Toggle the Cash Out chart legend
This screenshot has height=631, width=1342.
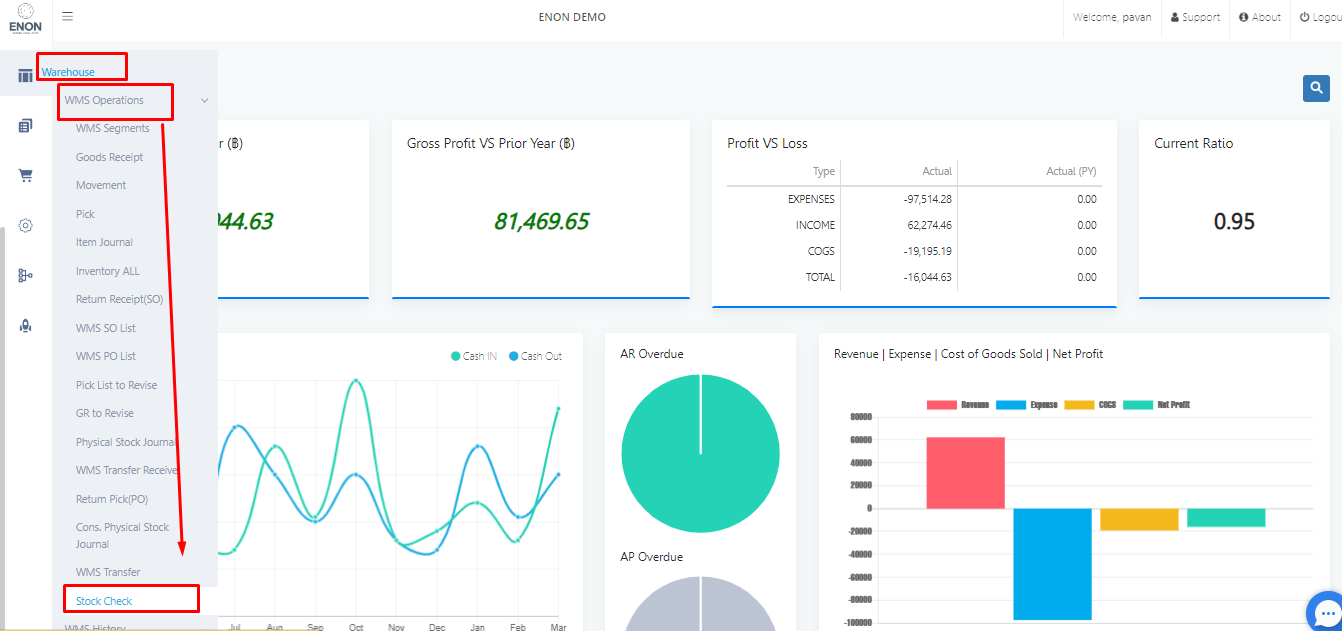535,356
